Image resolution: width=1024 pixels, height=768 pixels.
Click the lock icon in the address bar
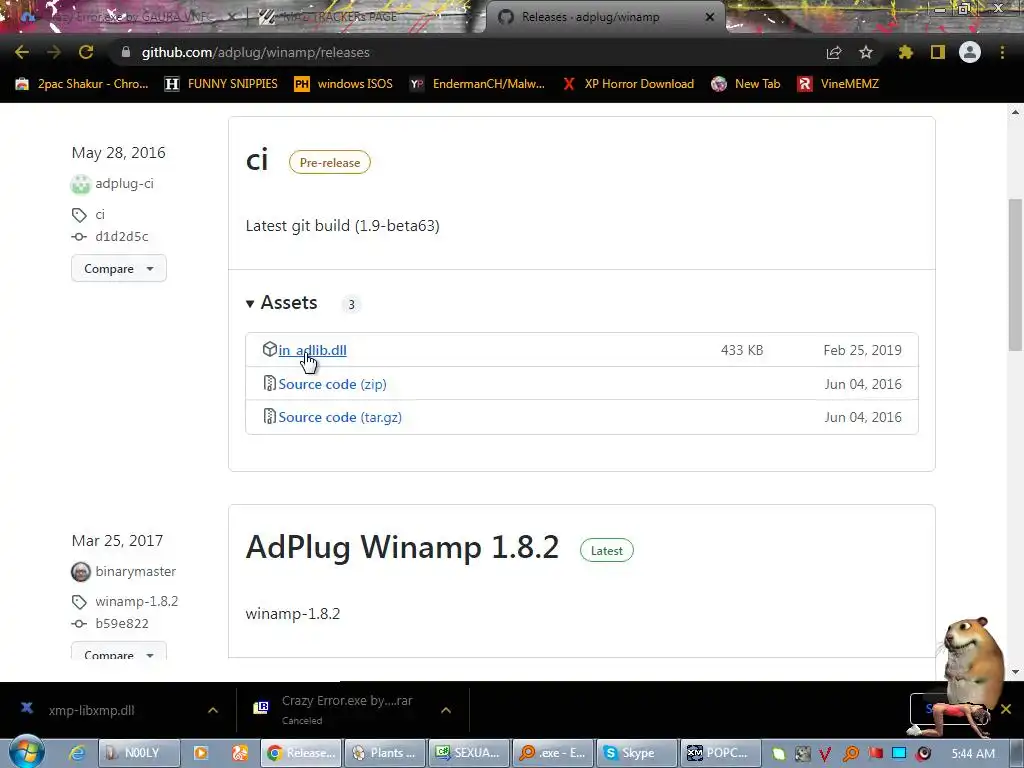click(x=126, y=52)
